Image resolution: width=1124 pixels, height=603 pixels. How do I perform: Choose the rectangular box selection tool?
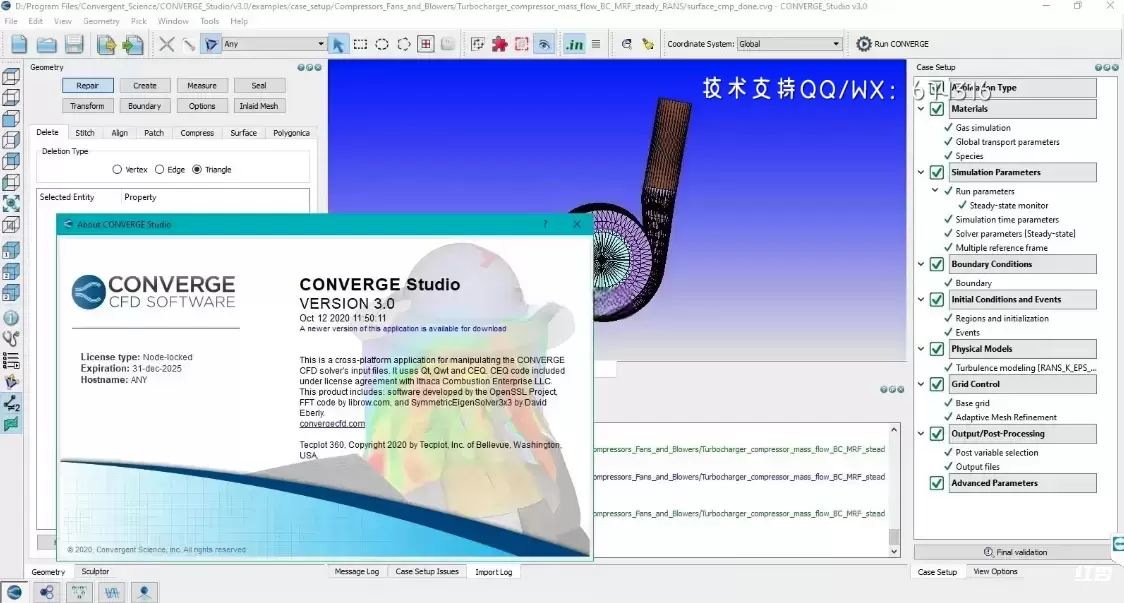pos(361,44)
